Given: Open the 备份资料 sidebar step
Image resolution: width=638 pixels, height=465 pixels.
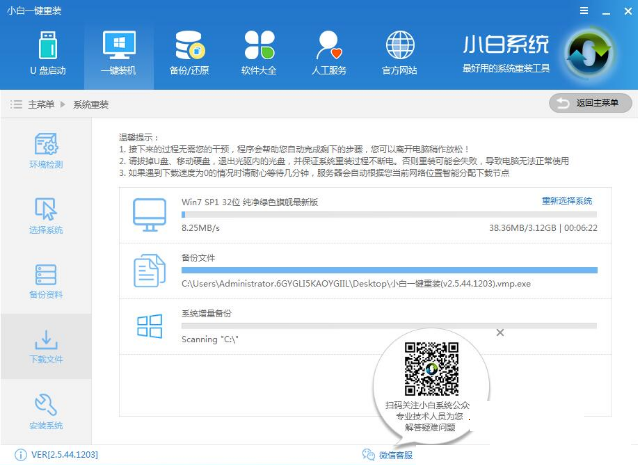Looking at the screenshot, I should (46, 280).
